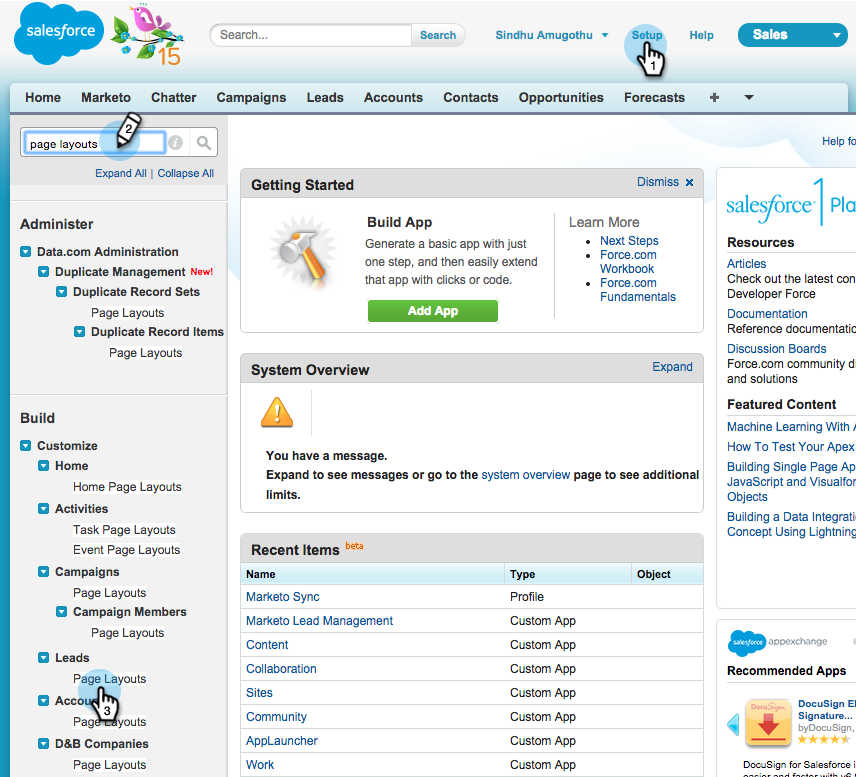Collapse the D&B Companies node
857x777 pixels.
(44, 744)
